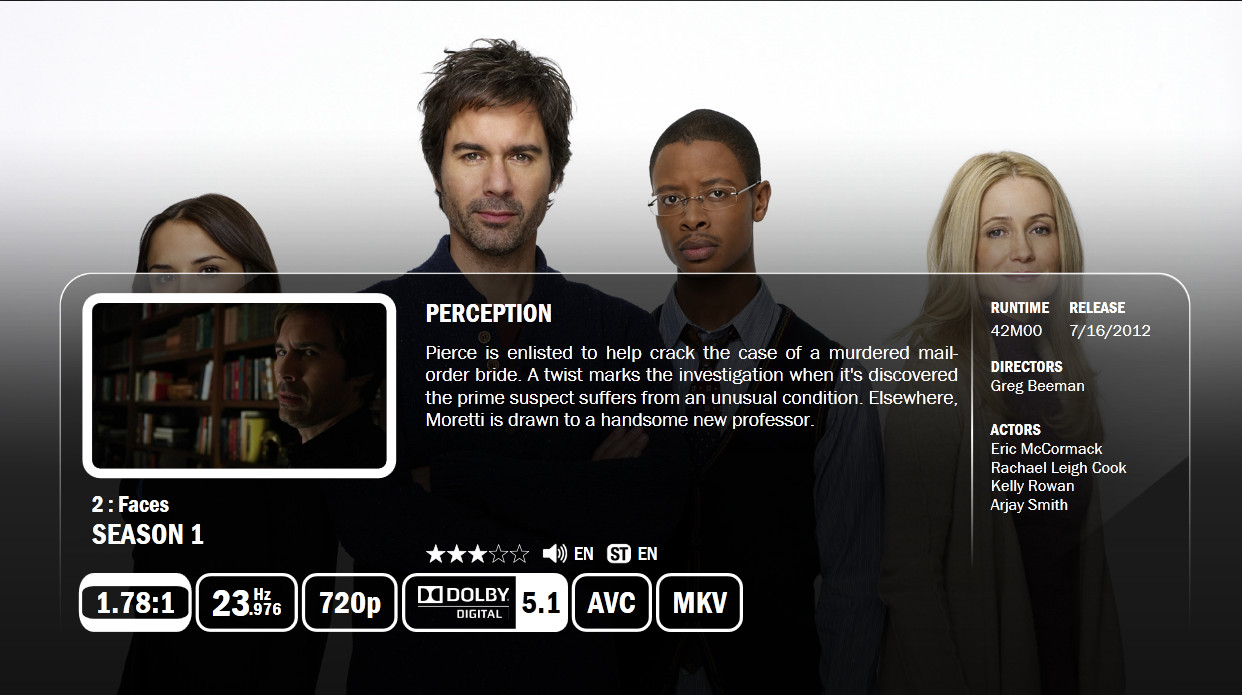The image size is (1242, 695).
Task: Click the ST subtitle icon
Action: coord(619,554)
